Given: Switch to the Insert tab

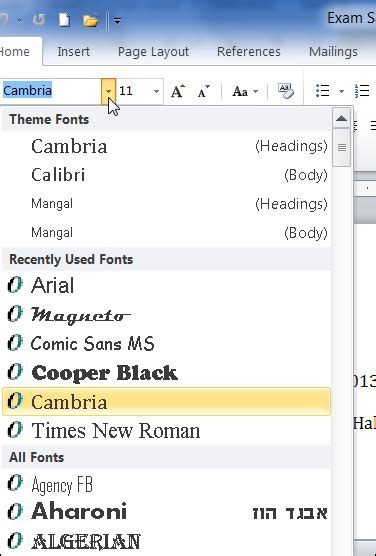Looking at the screenshot, I should click(73, 52).
